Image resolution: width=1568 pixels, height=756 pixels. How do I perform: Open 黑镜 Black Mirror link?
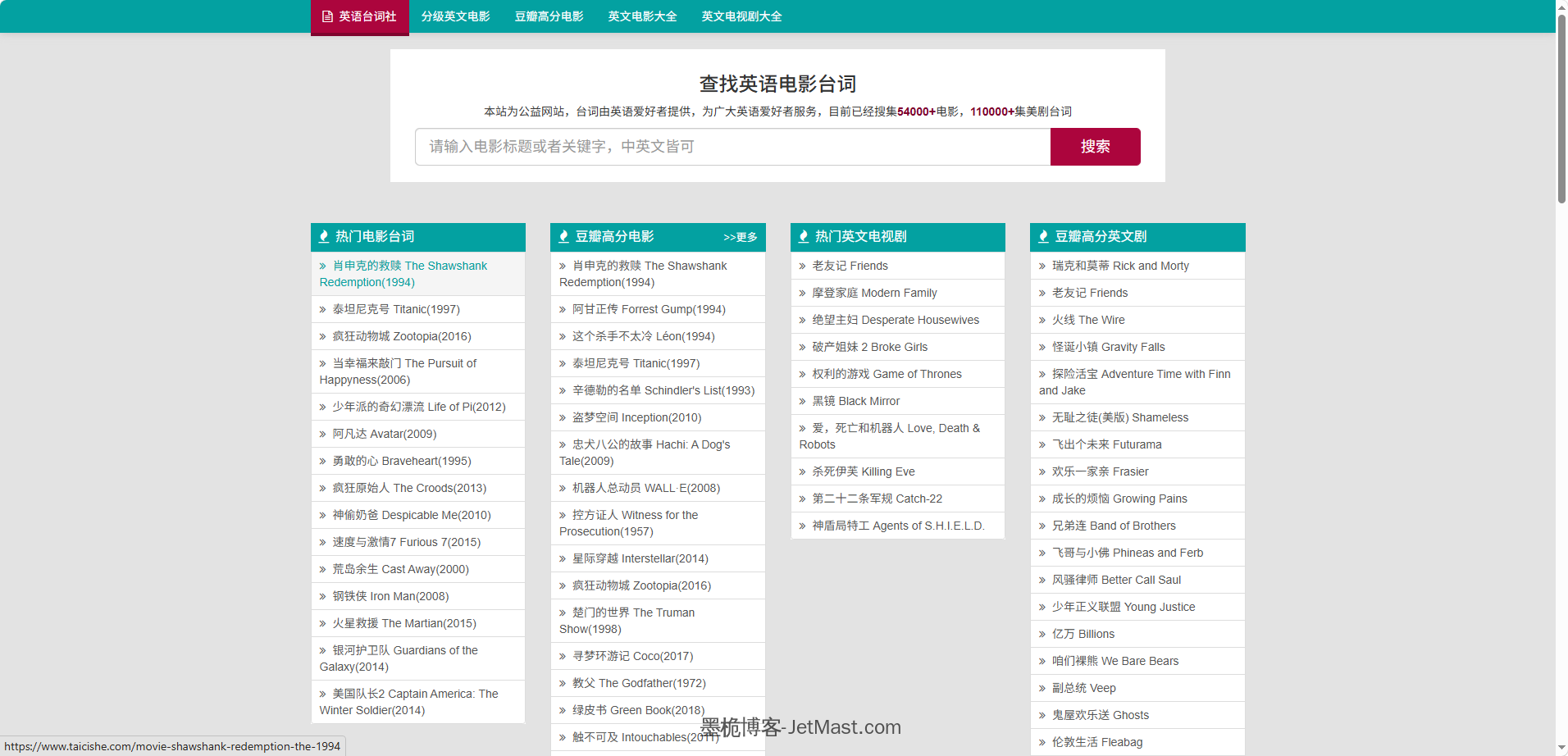(856, 401)
